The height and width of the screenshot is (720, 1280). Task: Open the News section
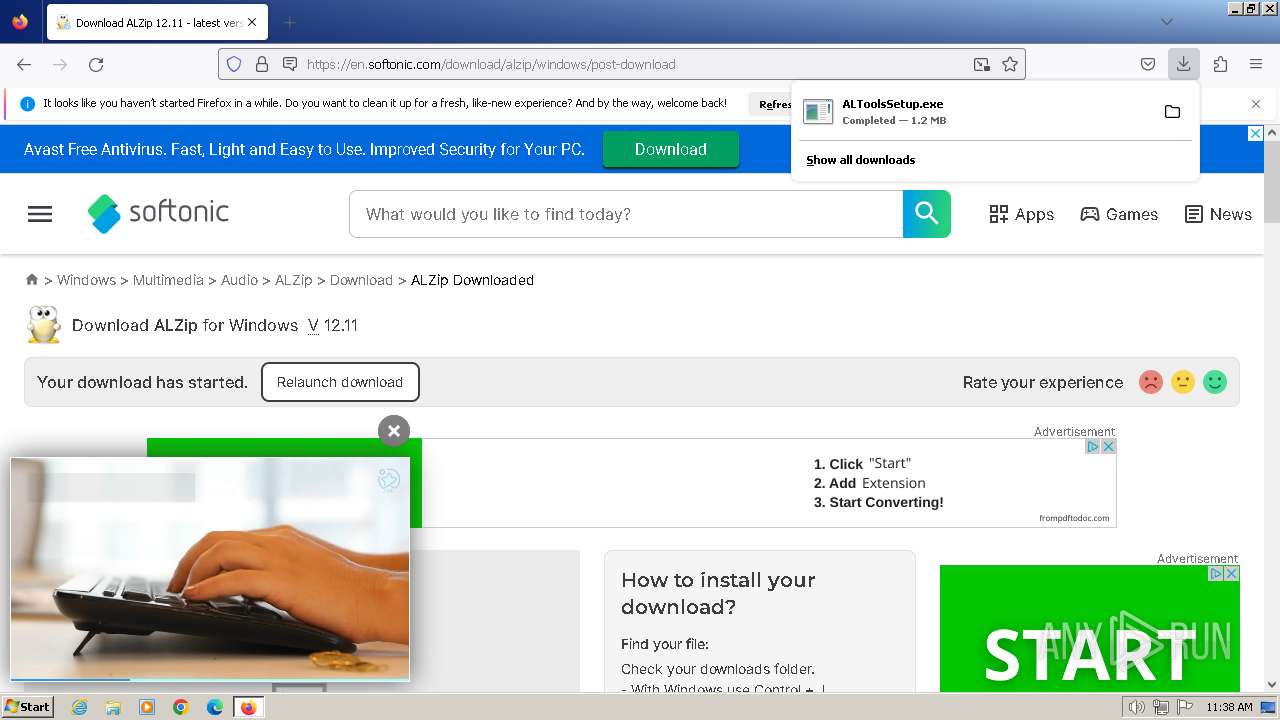pos(1218,214)
